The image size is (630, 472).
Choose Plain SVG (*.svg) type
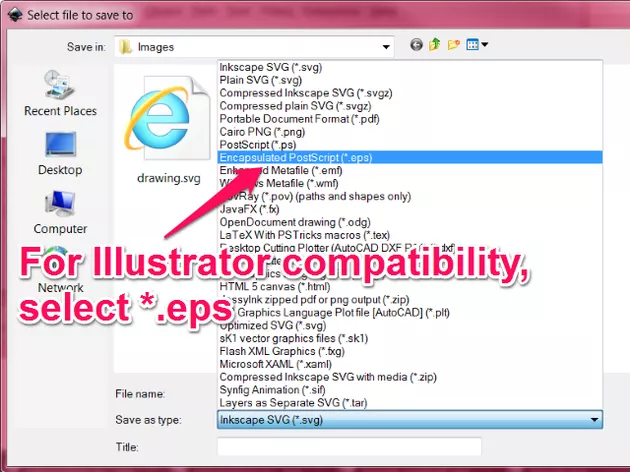(x=260, y=79)
